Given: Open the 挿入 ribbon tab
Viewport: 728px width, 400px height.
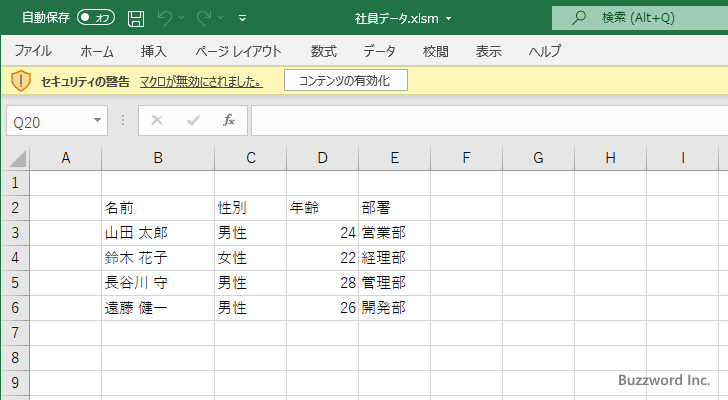Looking at the screenshot, I should [153, 51].
